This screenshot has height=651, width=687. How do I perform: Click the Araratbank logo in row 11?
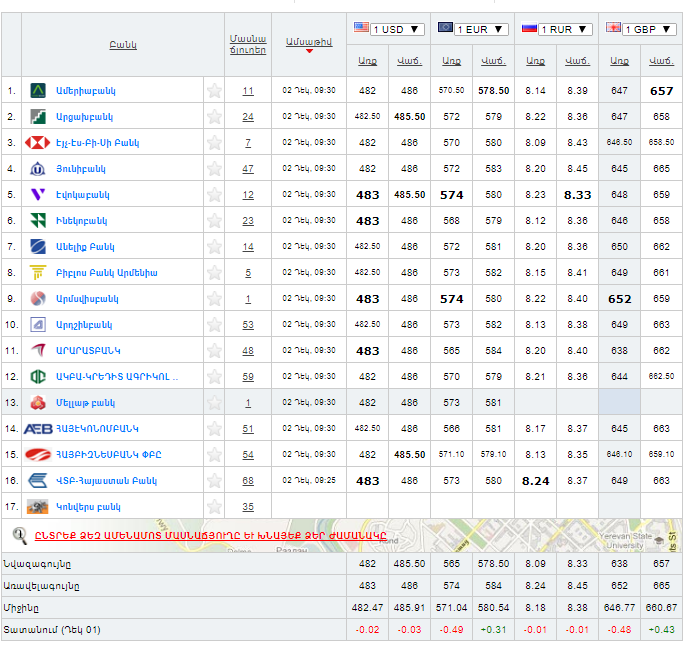click(38, 350)
